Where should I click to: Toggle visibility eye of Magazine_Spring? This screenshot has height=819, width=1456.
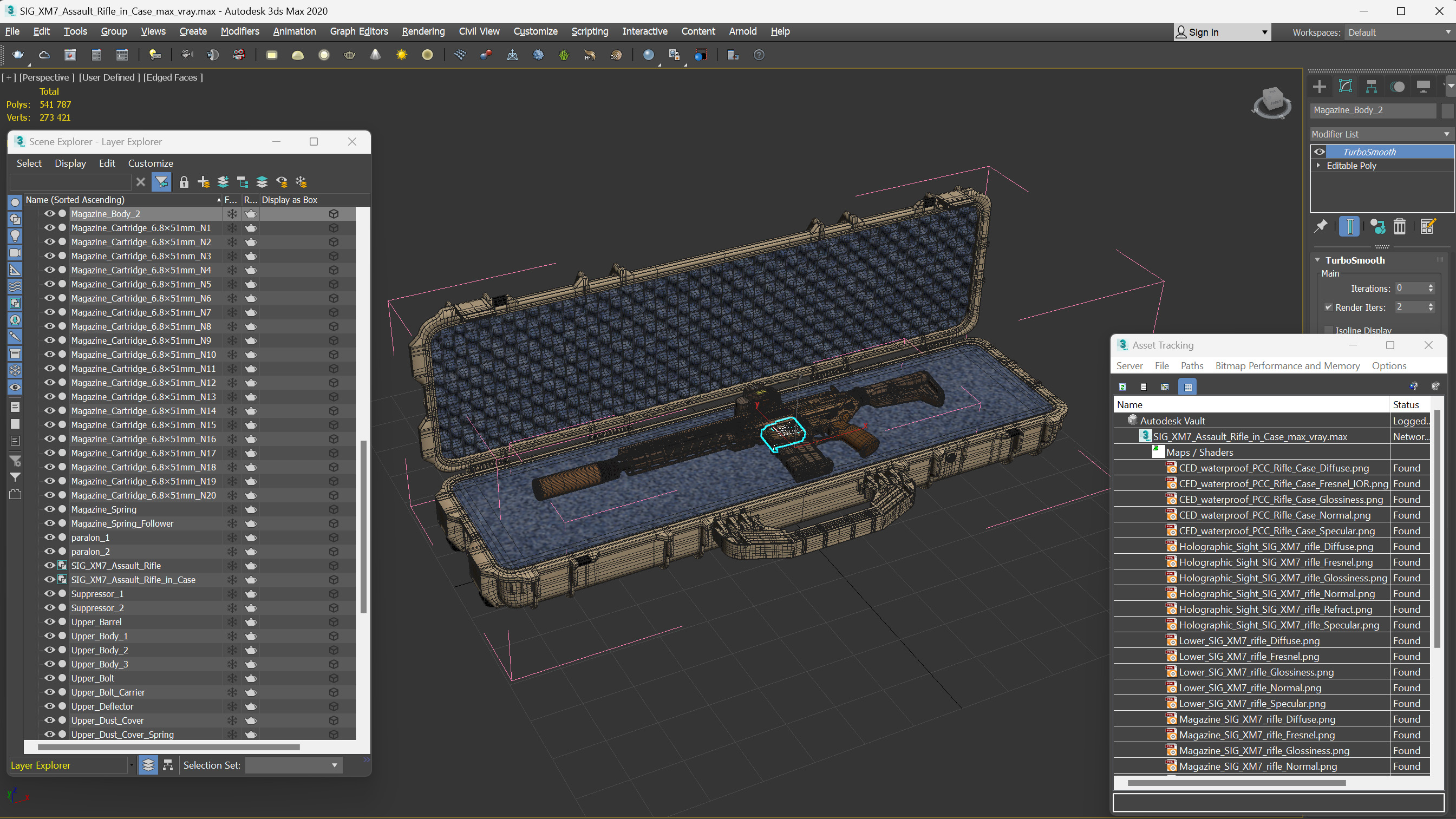click(x=50, y=509)
